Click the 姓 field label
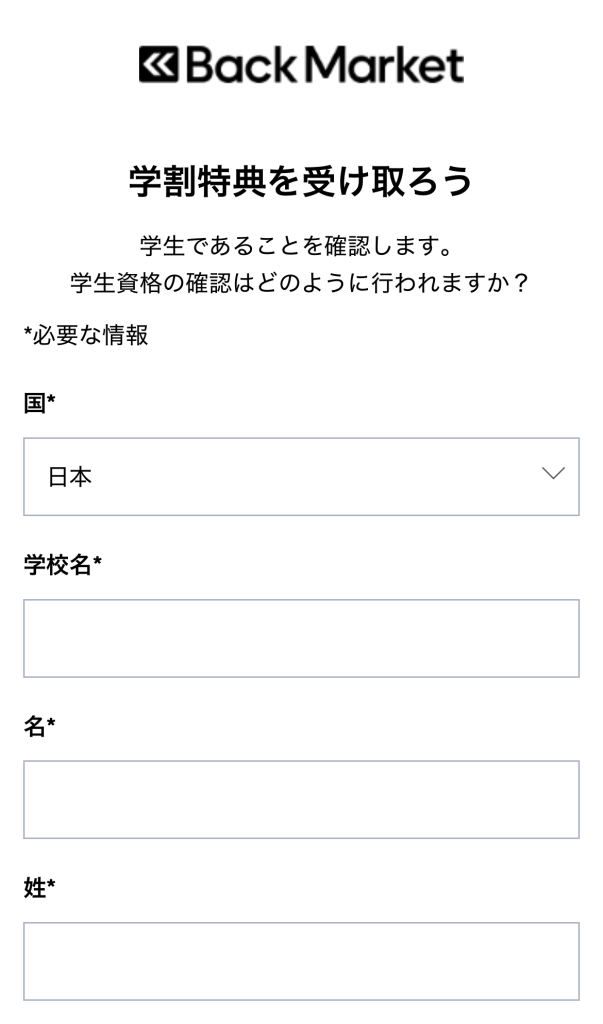Viewport: 603px width, 1024px height. [34, 888]
